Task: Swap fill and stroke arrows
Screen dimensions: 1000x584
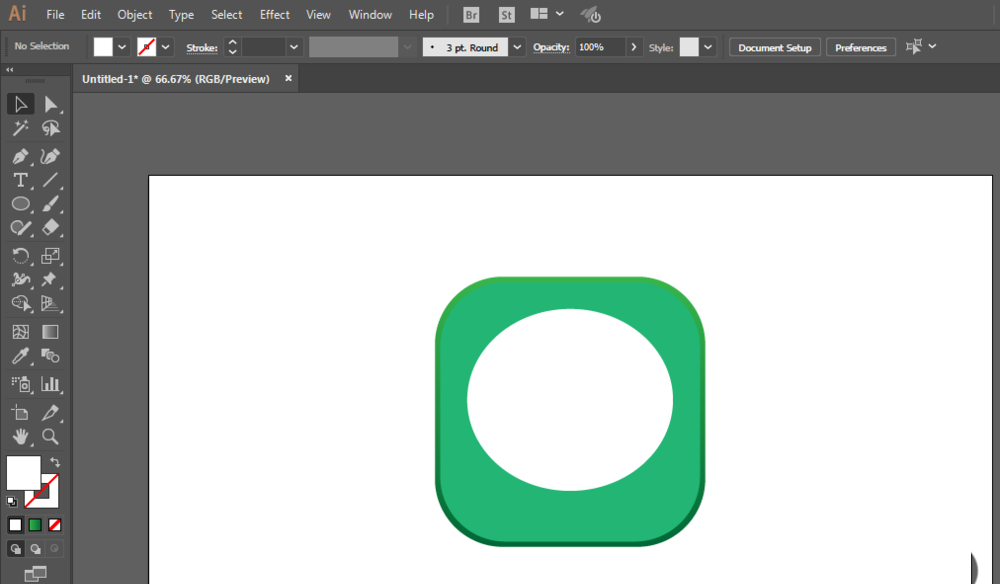Action: pos(55,462)
